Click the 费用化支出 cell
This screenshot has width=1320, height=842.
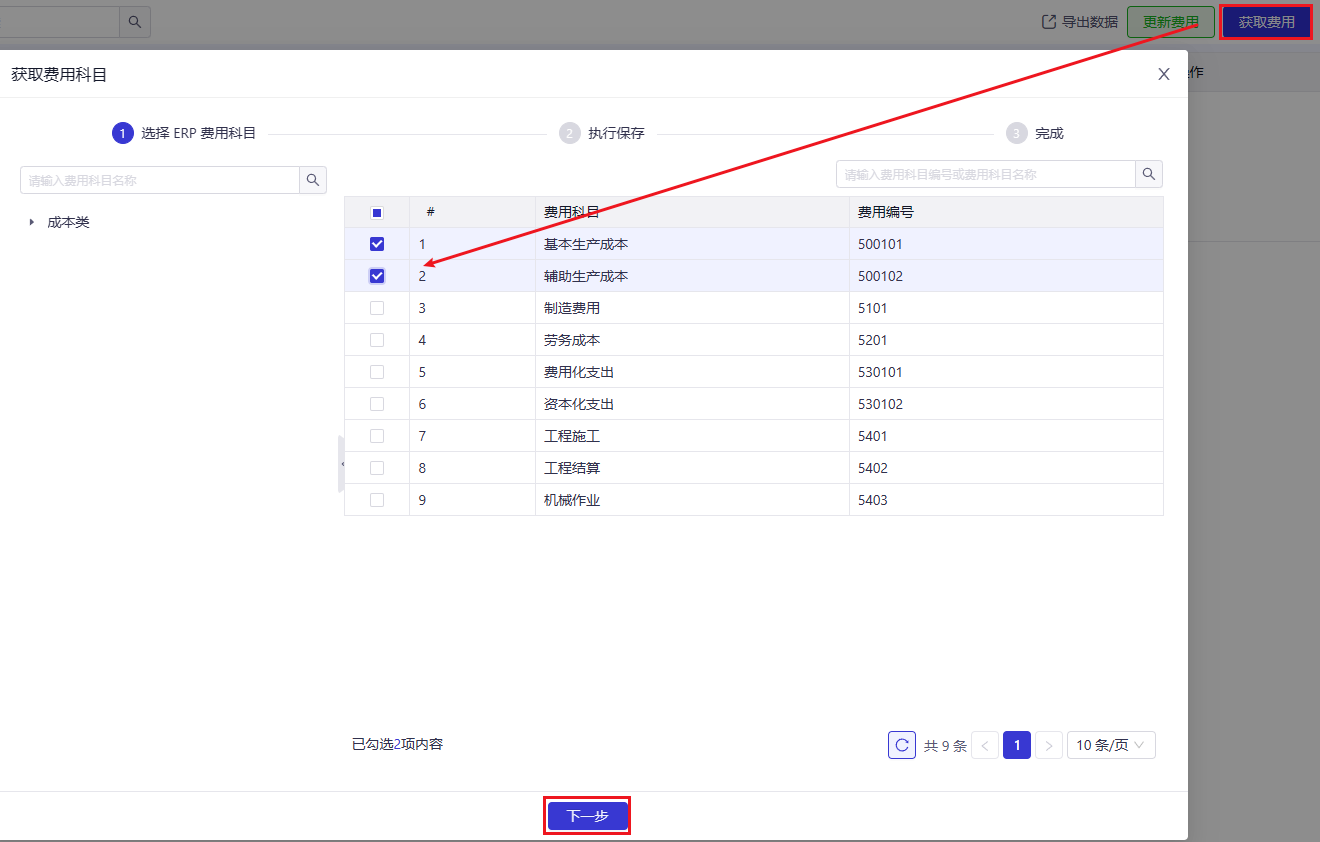(692, 372)
